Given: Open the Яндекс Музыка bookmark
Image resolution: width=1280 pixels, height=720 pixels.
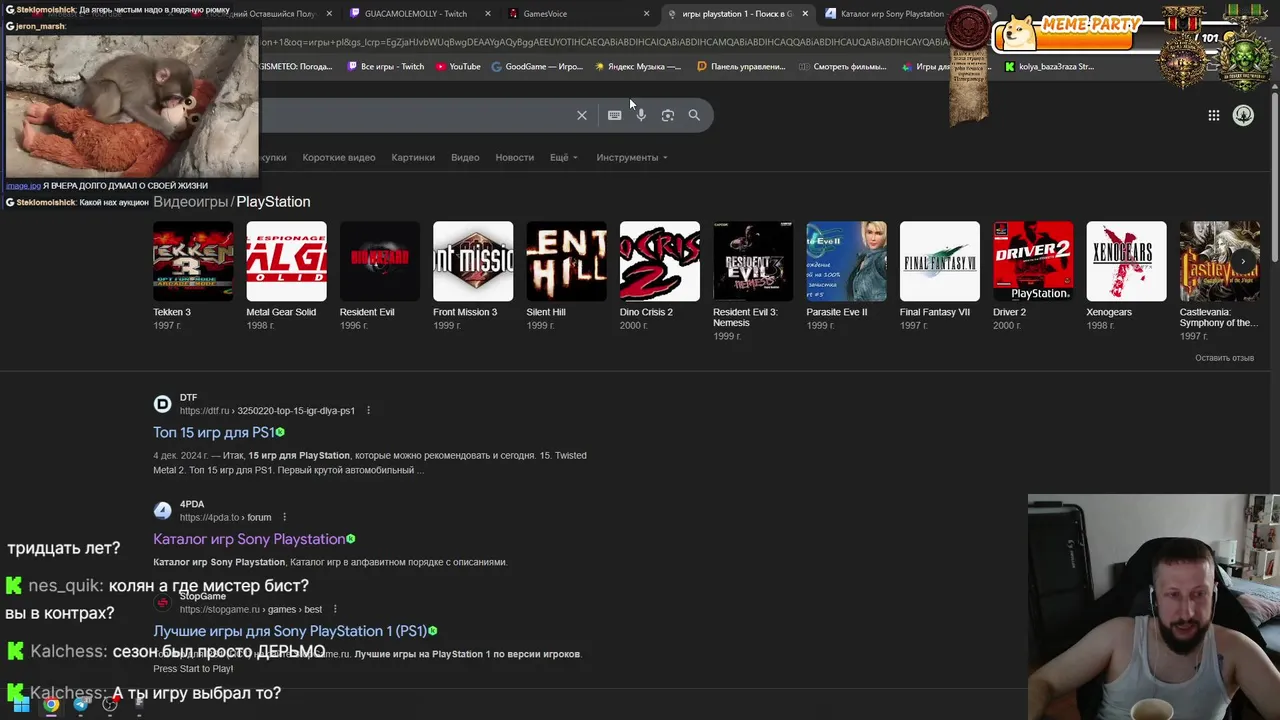Looking at the screenshot, I should (638, 67).
